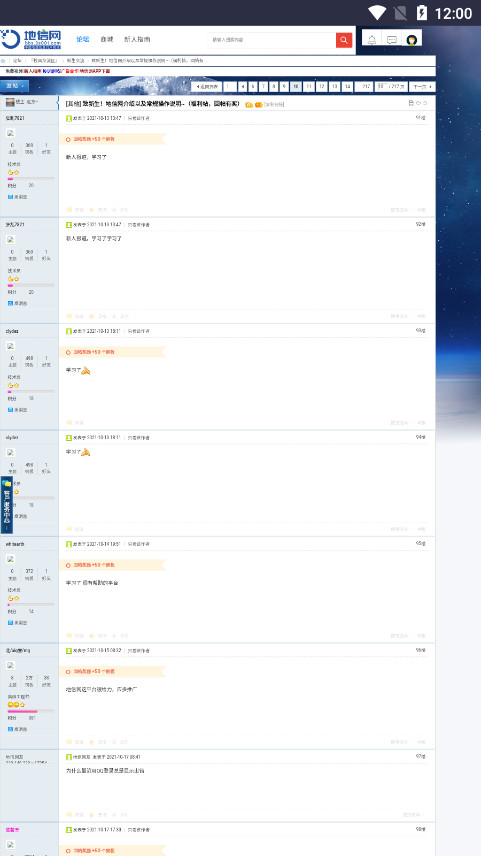Click the print icon beside thread title
The image size is (481, 856).
click(411, 103)
